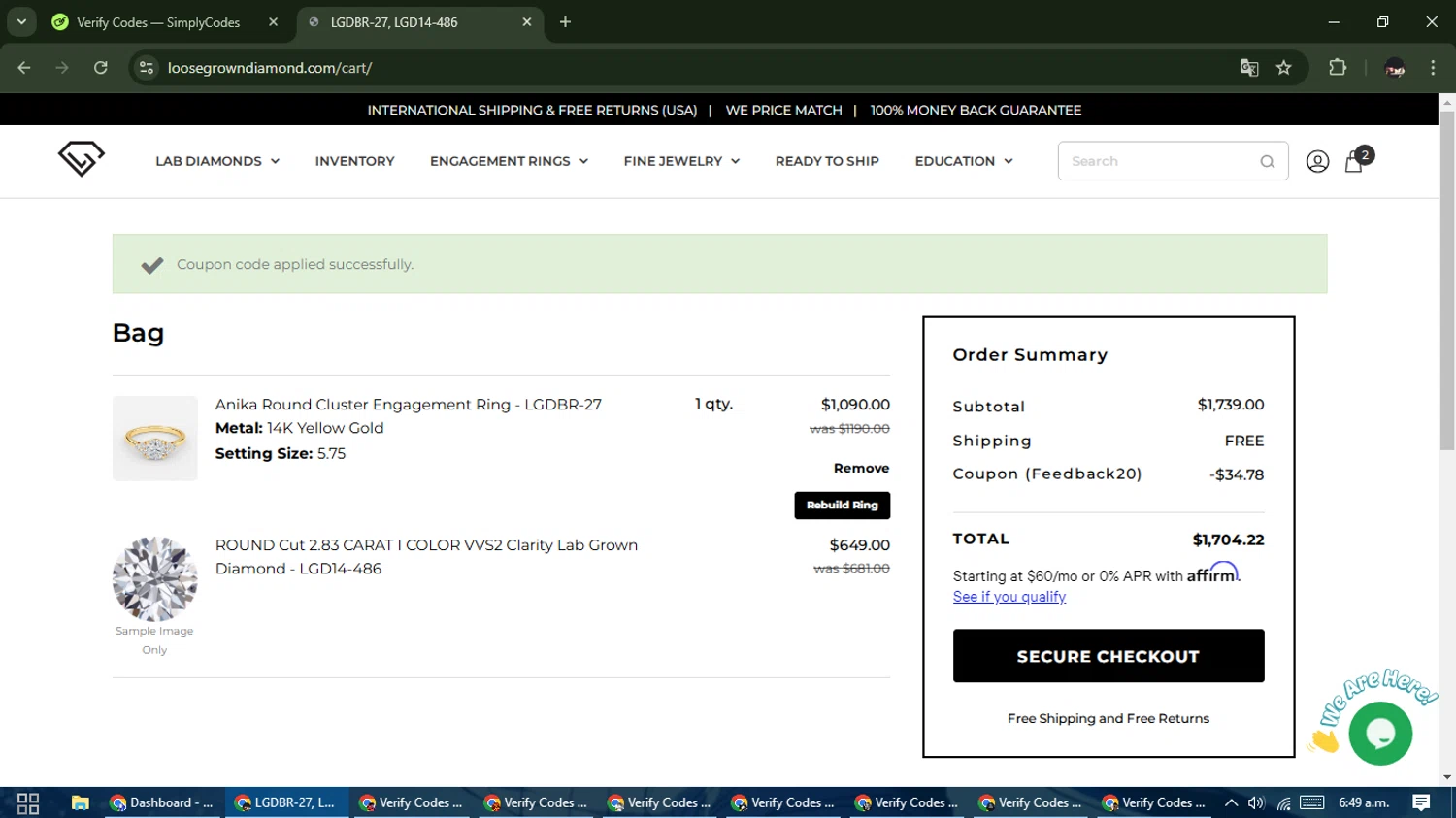Open the tab search dropdown arrow
The image size is (1456, 818).
[21, 22]
